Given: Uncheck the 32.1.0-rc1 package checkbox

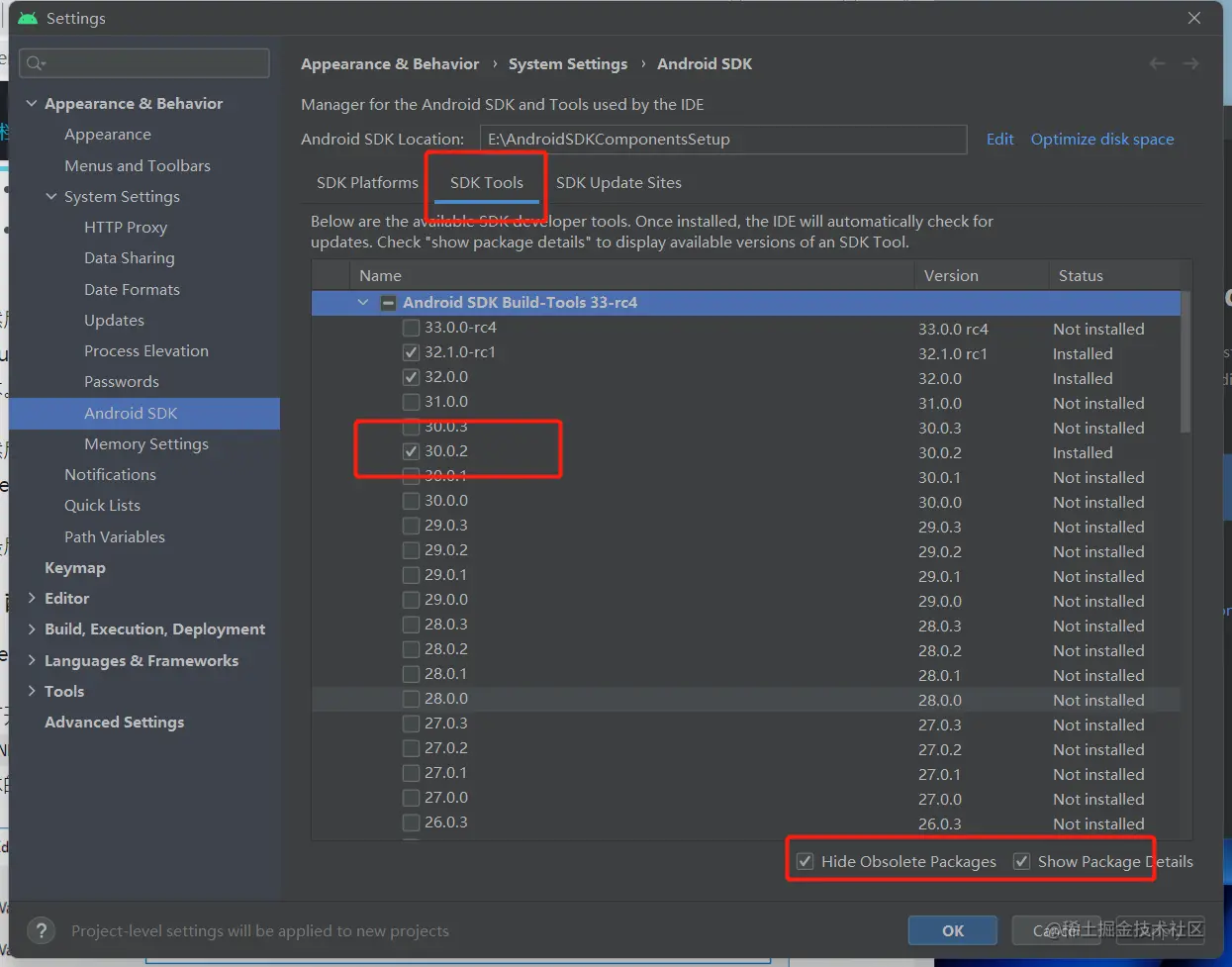Looking at the screenshot, I should pyautogui.click(x=411, y=352).
